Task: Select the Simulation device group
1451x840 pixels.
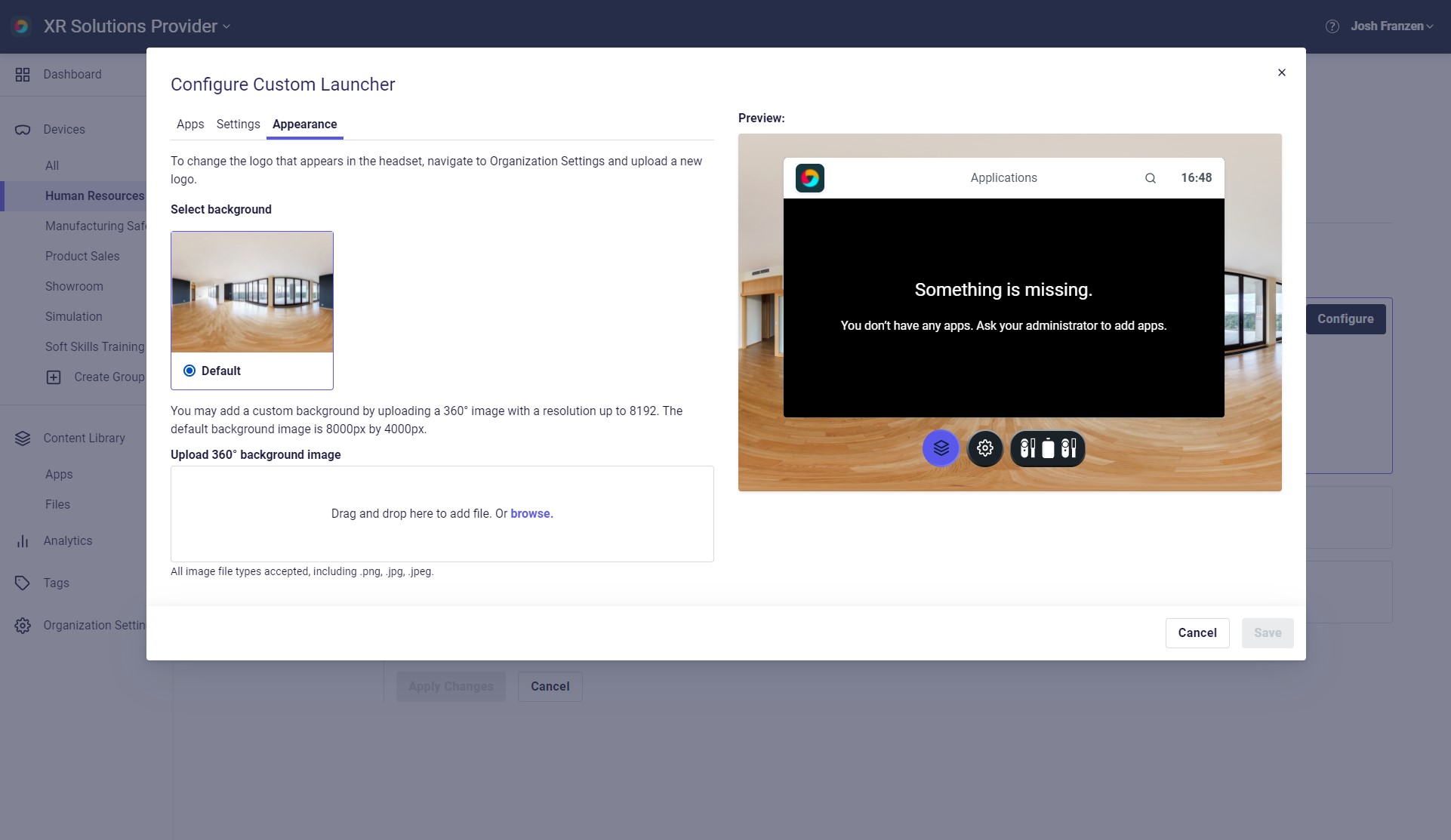Action: click(73, 317)
